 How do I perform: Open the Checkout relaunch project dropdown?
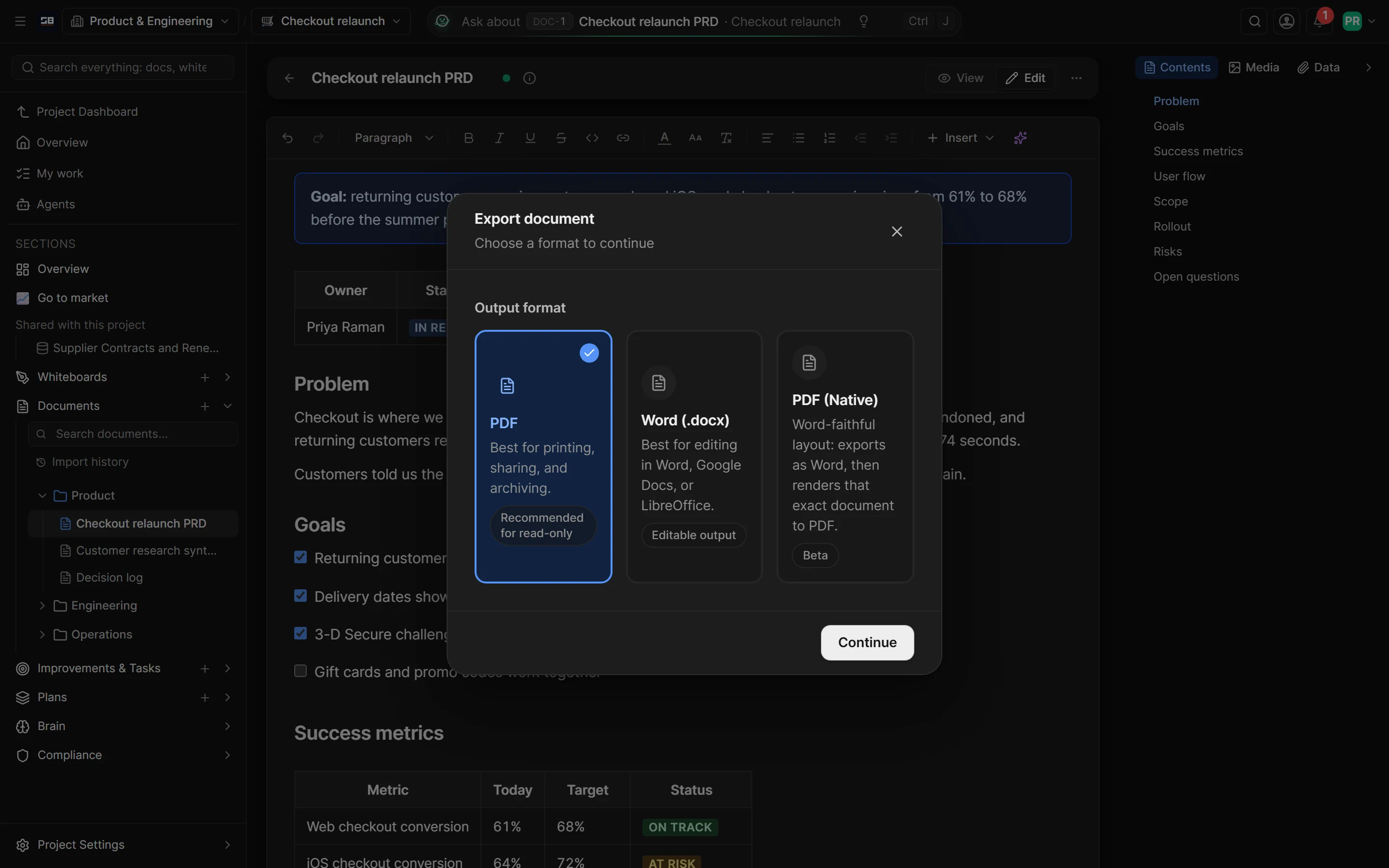tap(331, 21)
